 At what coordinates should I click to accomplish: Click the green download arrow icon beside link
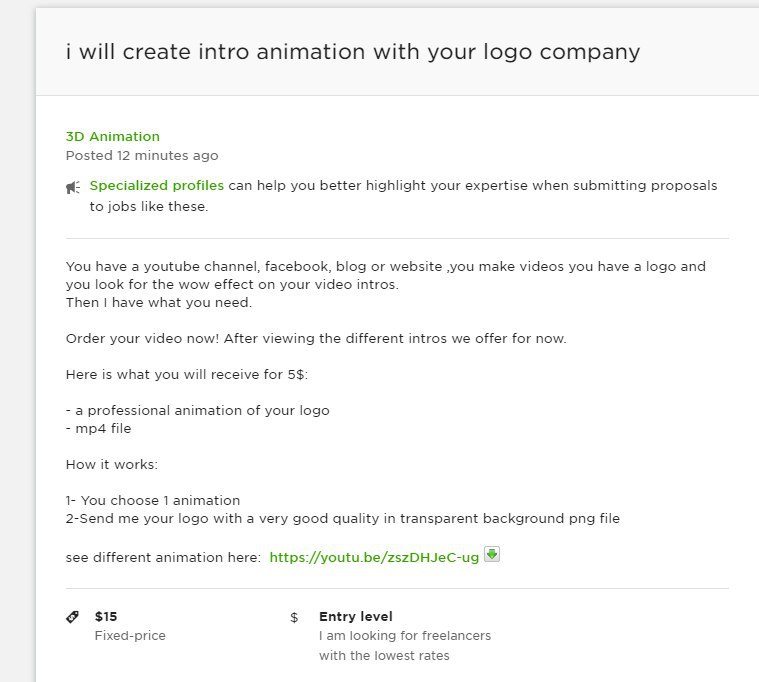(x=492, y=554)
